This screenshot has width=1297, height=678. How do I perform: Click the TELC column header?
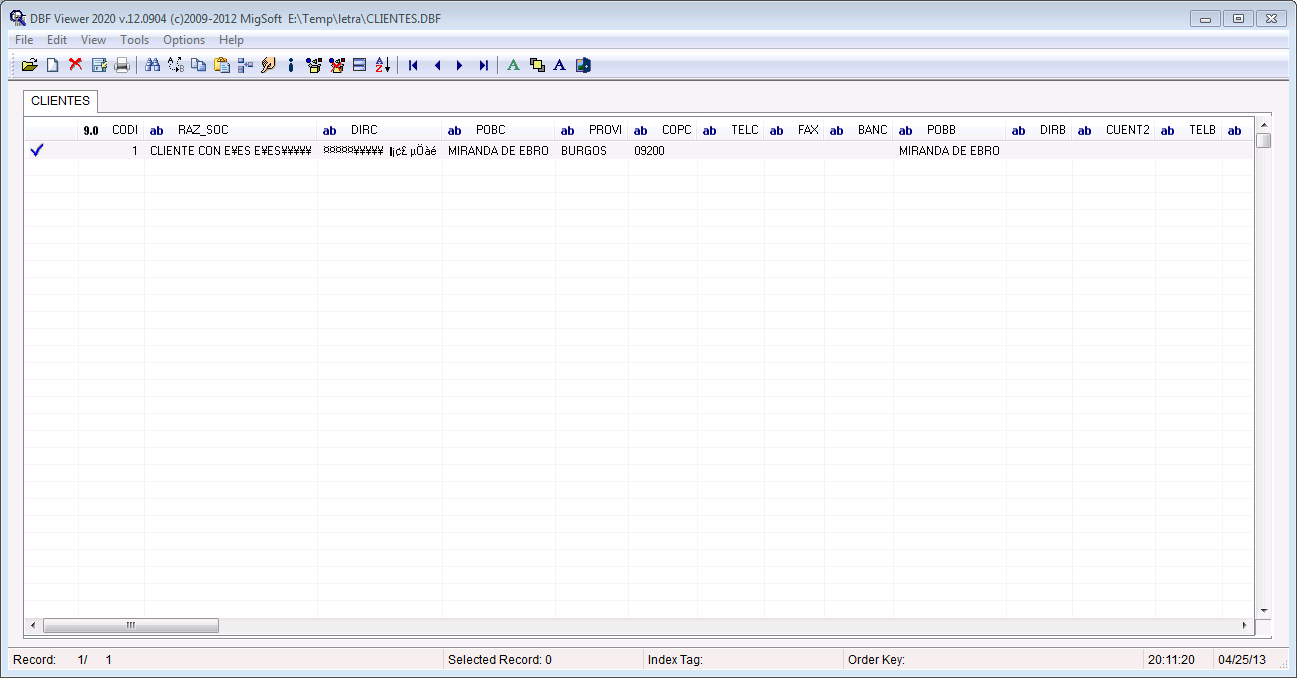tap(731, 130)
